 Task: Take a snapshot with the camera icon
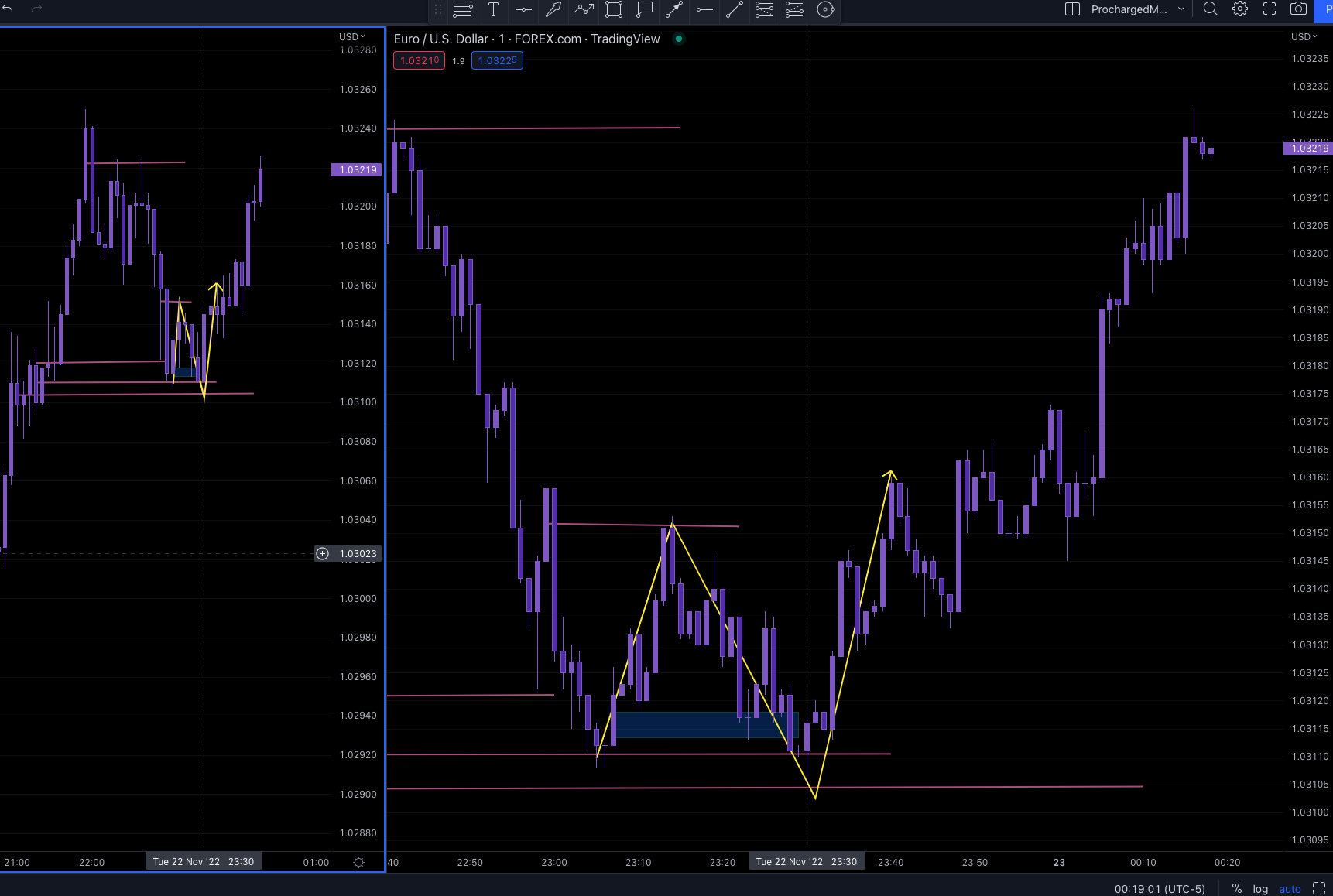1300,9
